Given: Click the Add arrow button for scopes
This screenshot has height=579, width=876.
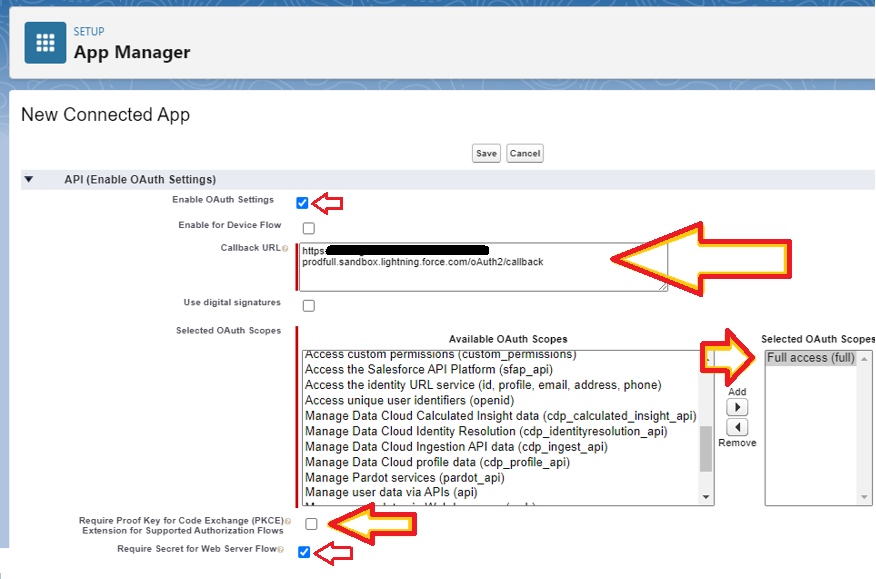Looking at the screenshot, I should [736, 408].
